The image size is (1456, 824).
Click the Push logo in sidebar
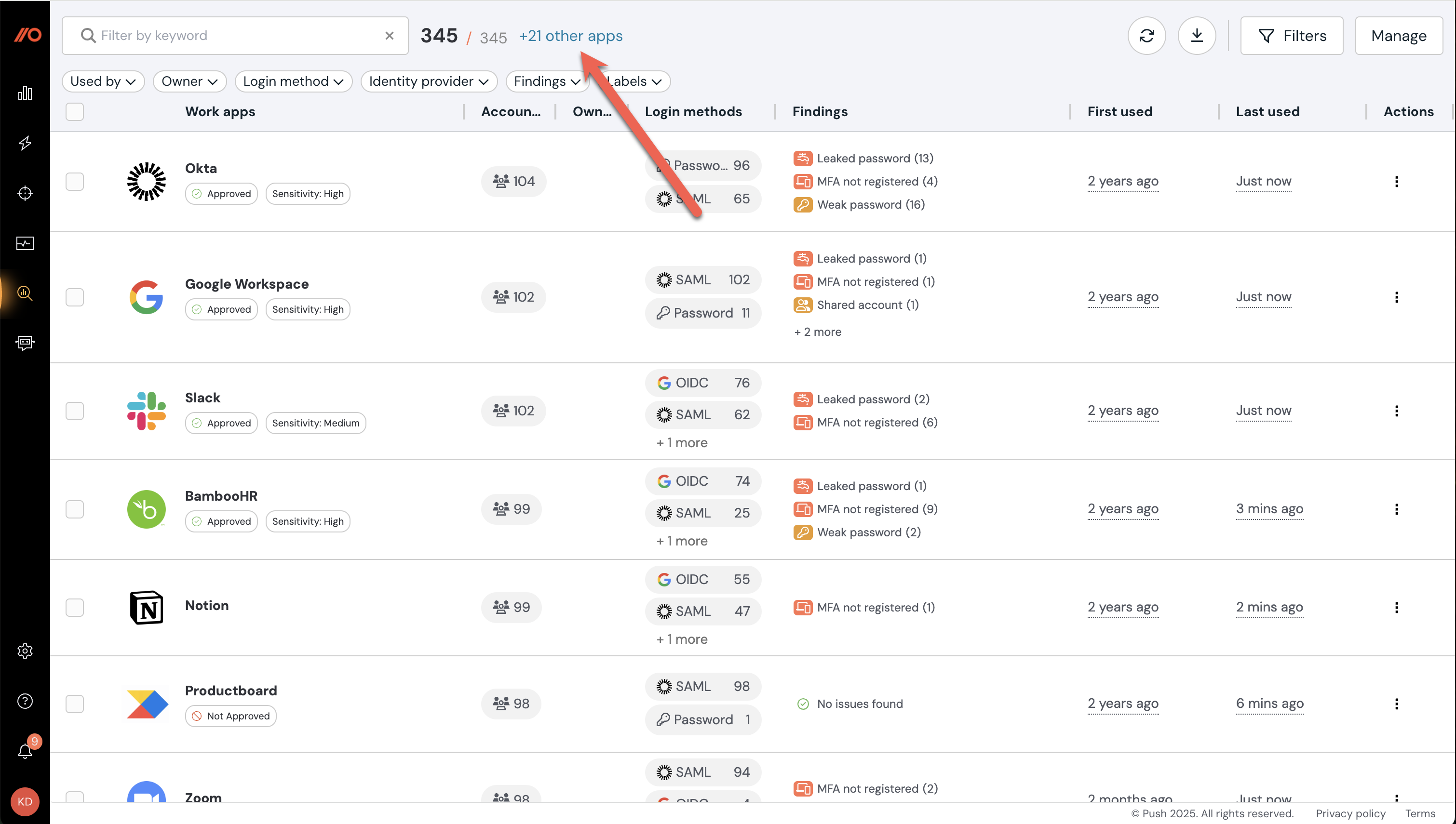tap(27, 35)
